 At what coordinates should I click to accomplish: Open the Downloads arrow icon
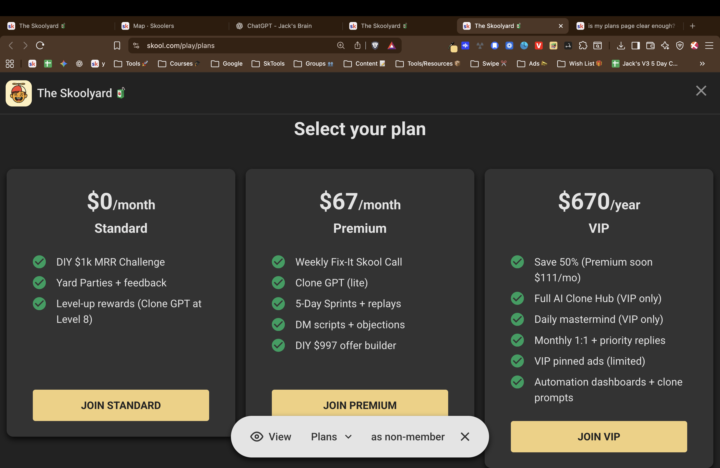pyautogui.click(x=621, y=45)
